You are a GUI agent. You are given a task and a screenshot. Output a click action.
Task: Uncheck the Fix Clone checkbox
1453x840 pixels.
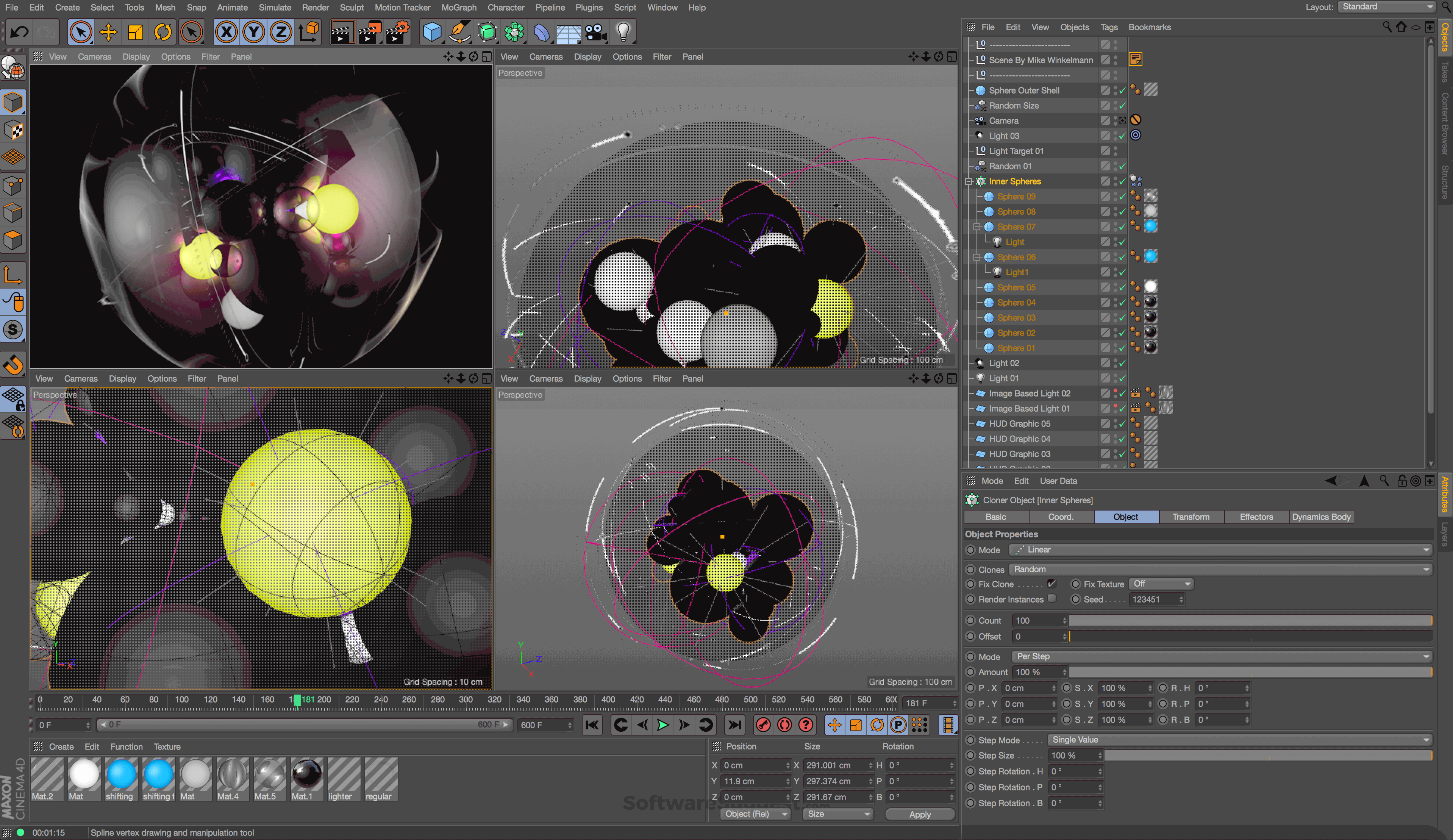[1052, 584]
